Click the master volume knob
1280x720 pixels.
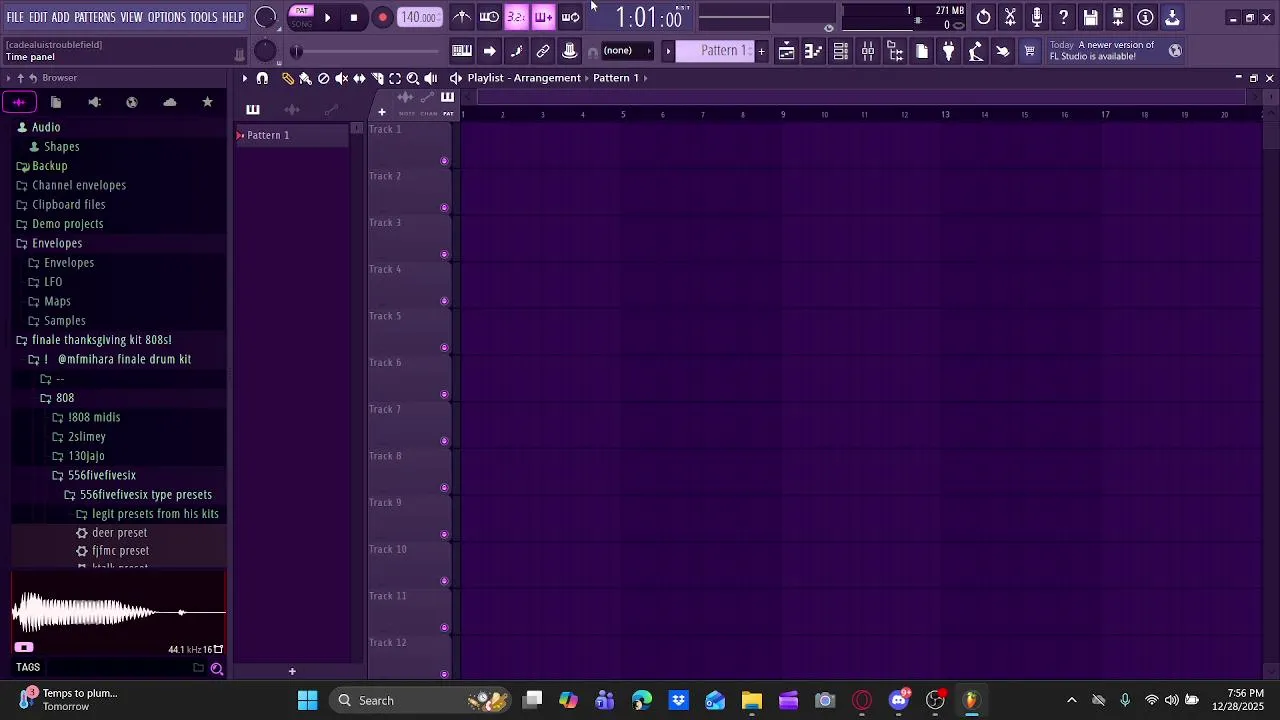pos(265,17)
